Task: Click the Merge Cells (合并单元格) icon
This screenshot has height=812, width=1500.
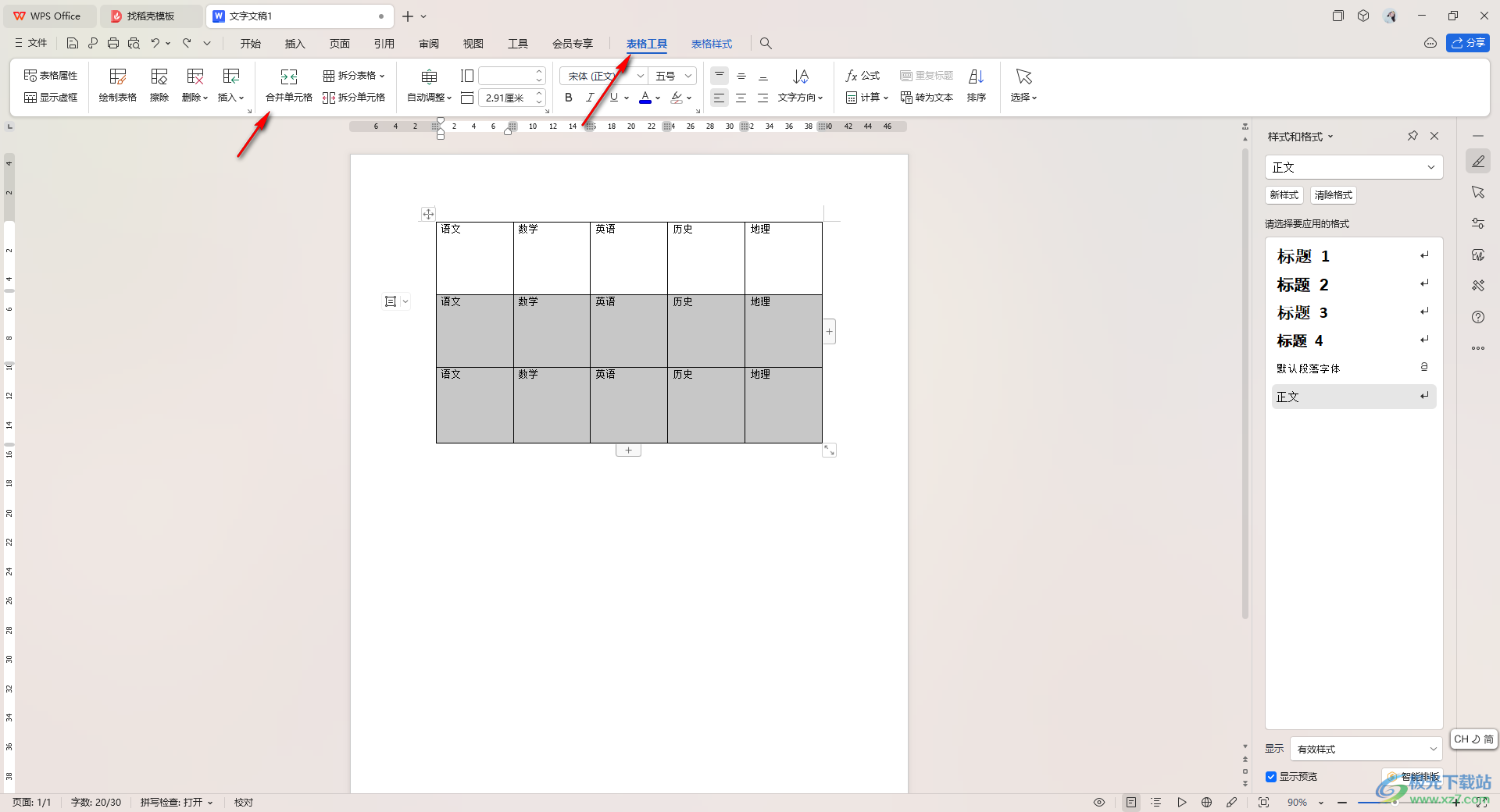Action: (288, 77)
